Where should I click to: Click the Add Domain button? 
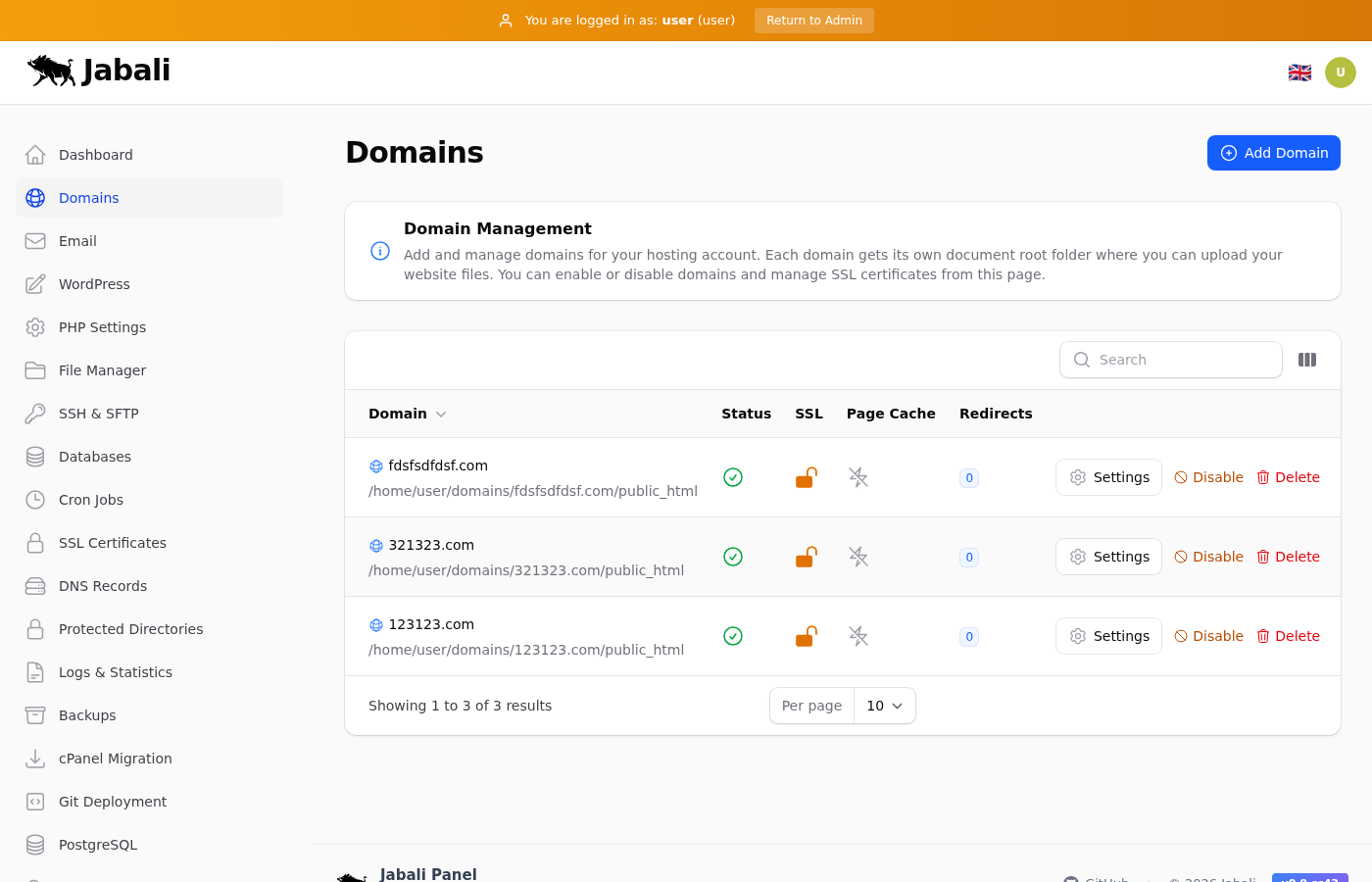pos(1273,153)
